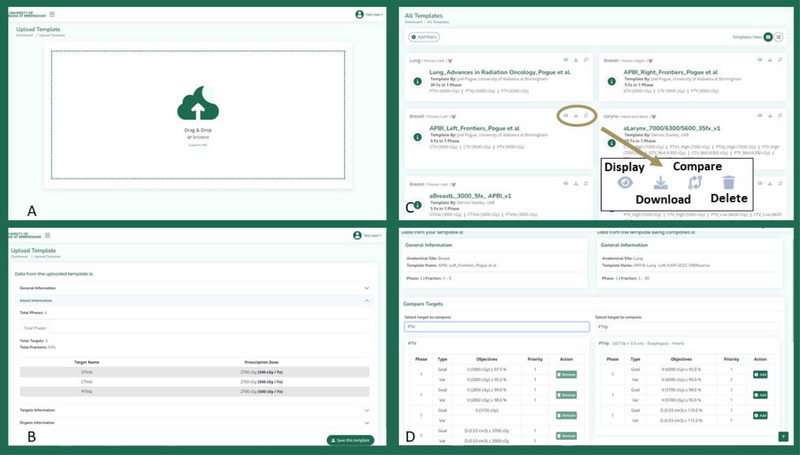Click the info icon on the aBreastL_3000_5fx card
The width and height of the screenshot is (800, 455).
pyautogui.click(x=417, y=205)
